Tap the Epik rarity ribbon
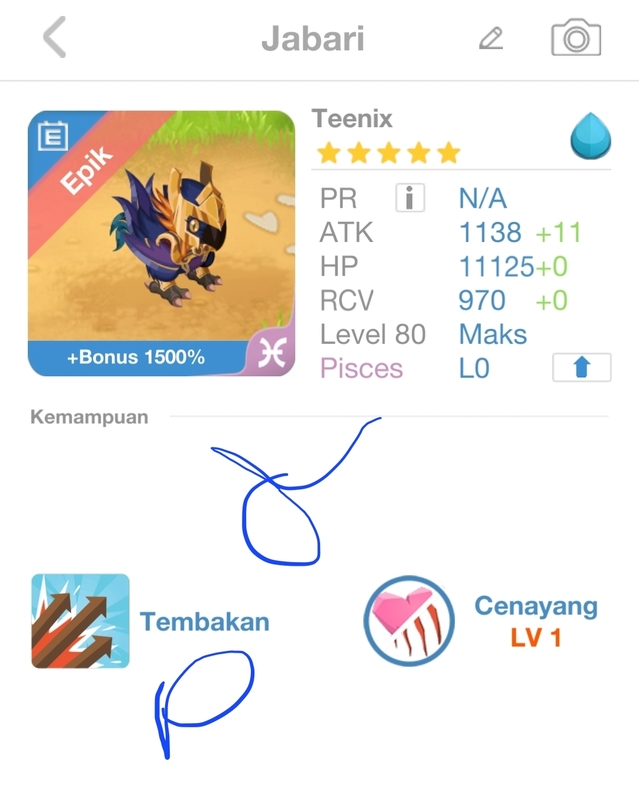639x800 pixels. pyautogui.click(x=86, y=170)
